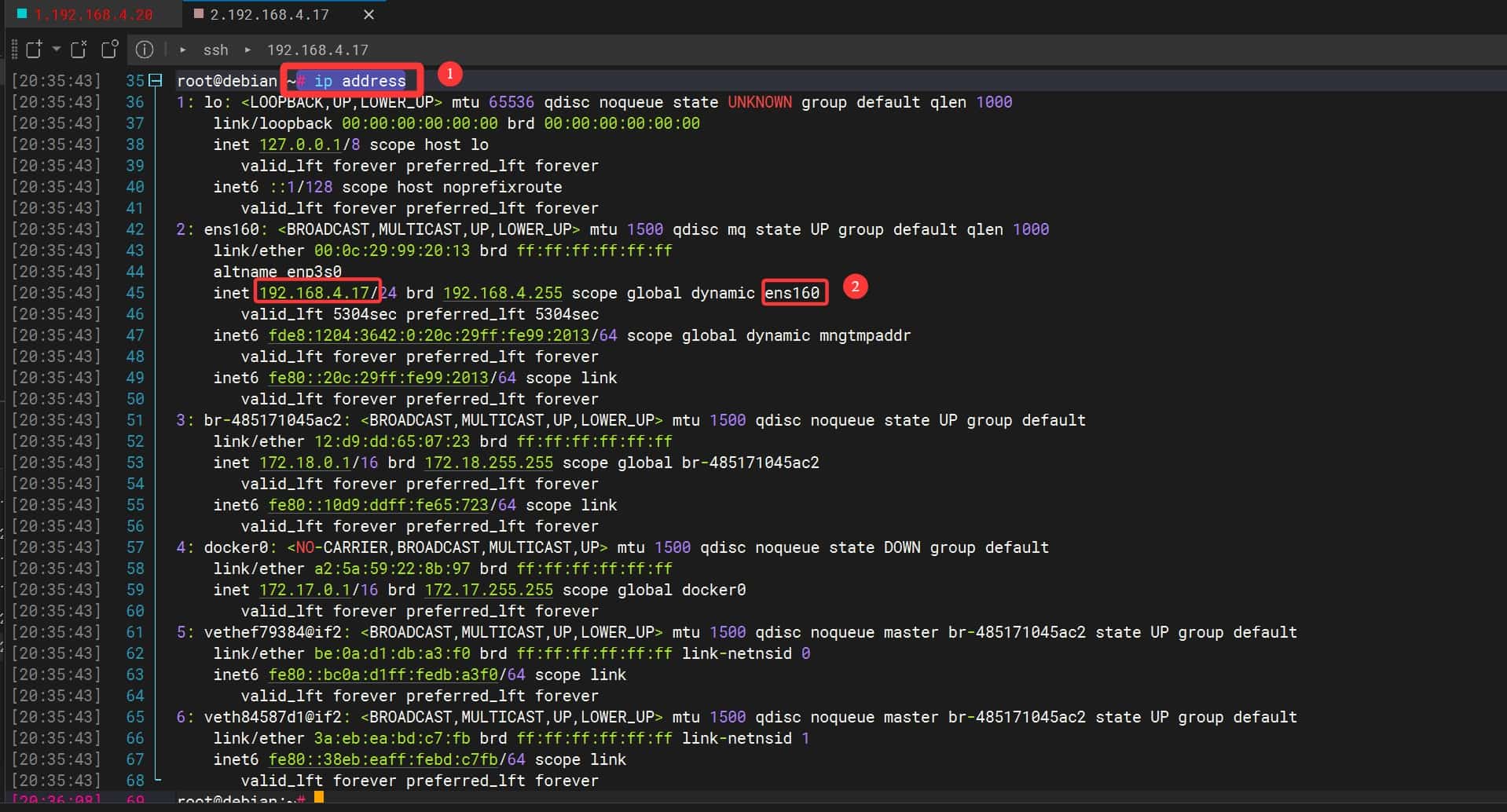This screenshot has width=1507, height=812.
Task: Open the 192.168.4.17 inet address link
Action: point(313,293)
